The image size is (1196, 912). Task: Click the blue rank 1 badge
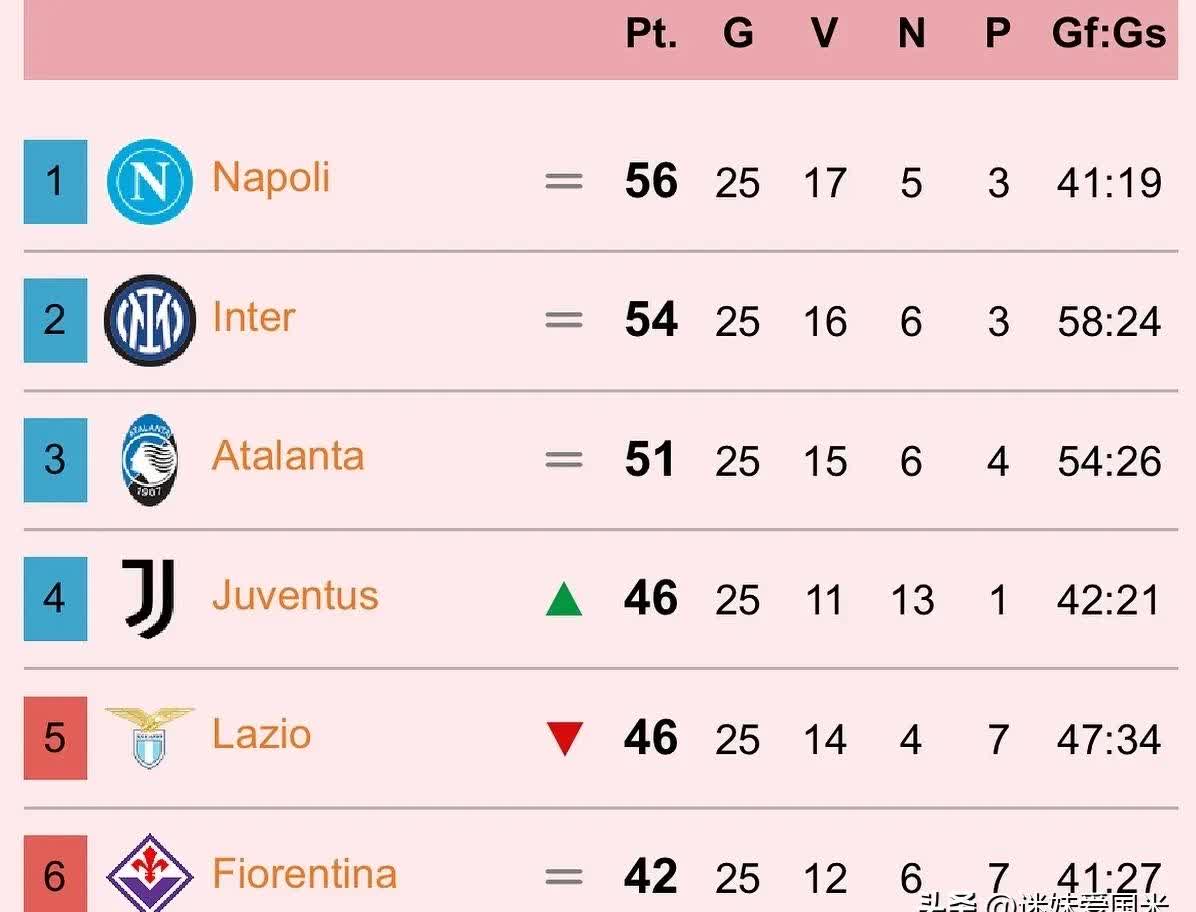(x=55, y=181)
